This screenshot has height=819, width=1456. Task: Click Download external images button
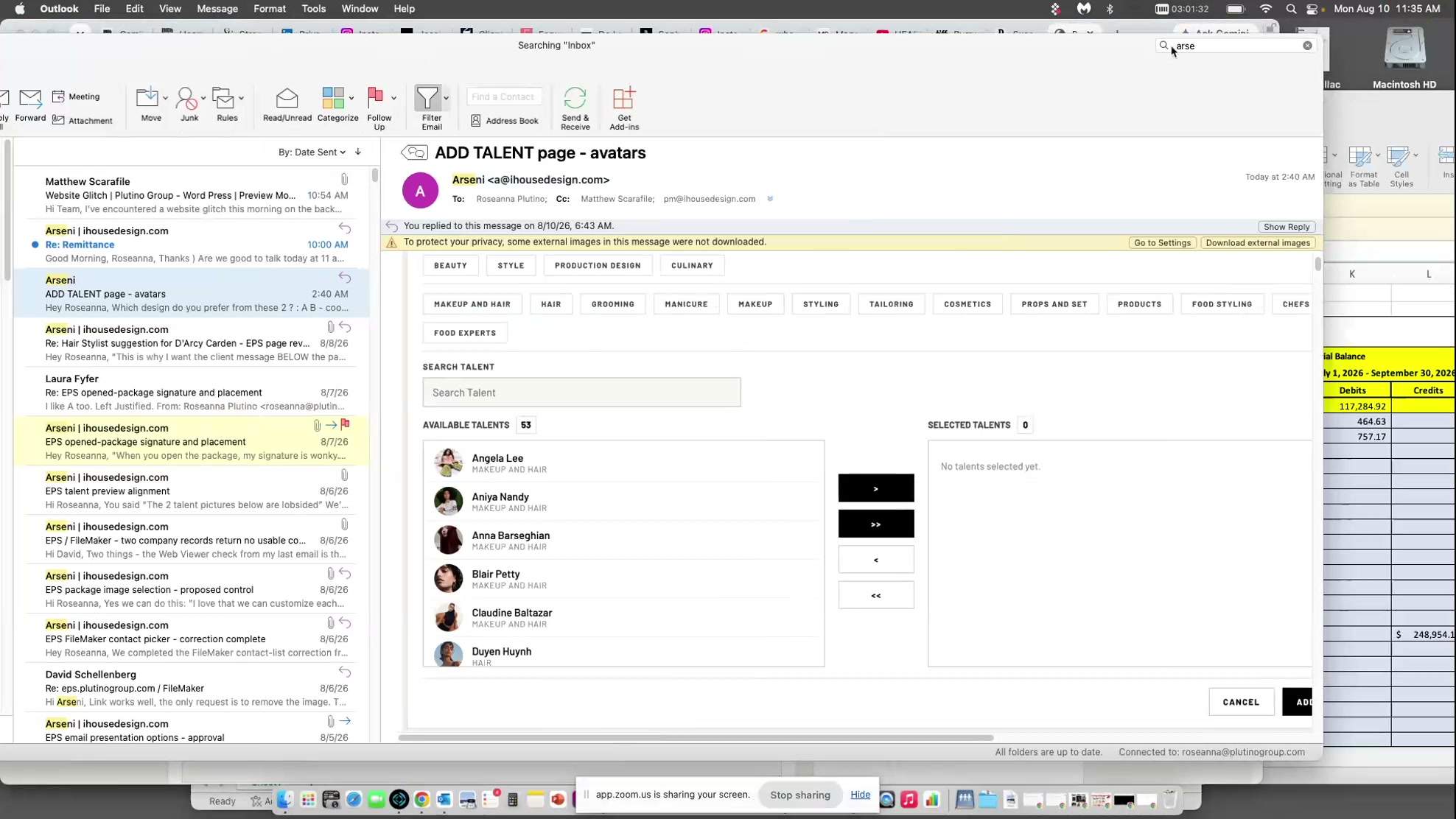coord(1258,243)
